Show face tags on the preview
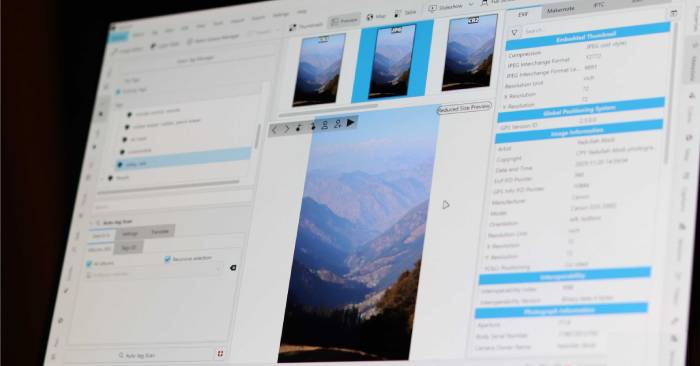 click(325, 125)
